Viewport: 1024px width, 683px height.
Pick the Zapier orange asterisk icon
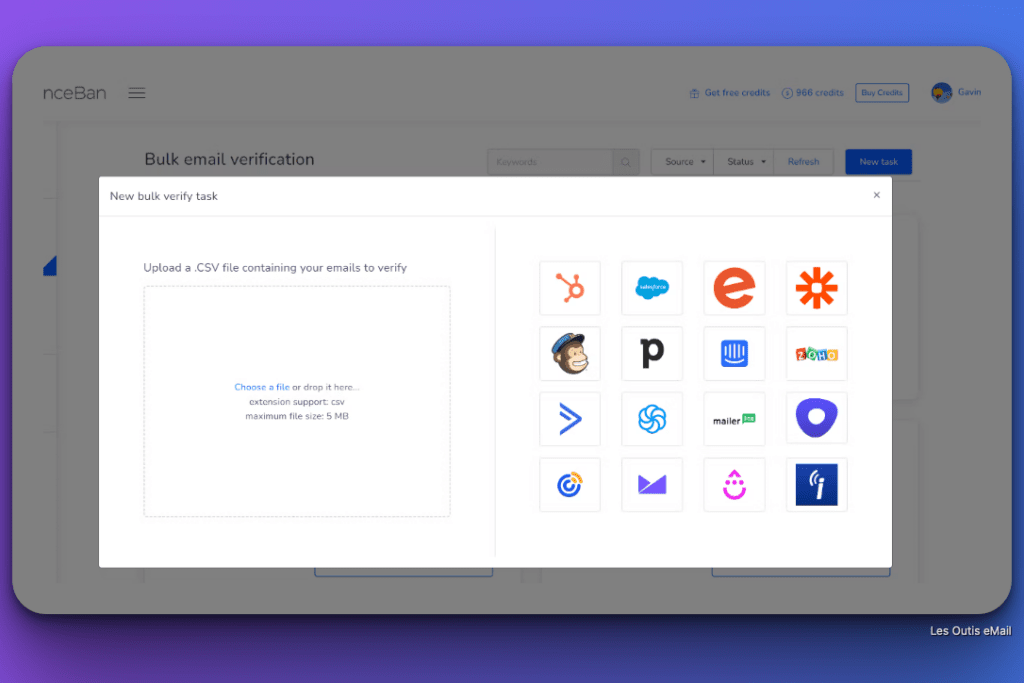click(x=816, y=288)
